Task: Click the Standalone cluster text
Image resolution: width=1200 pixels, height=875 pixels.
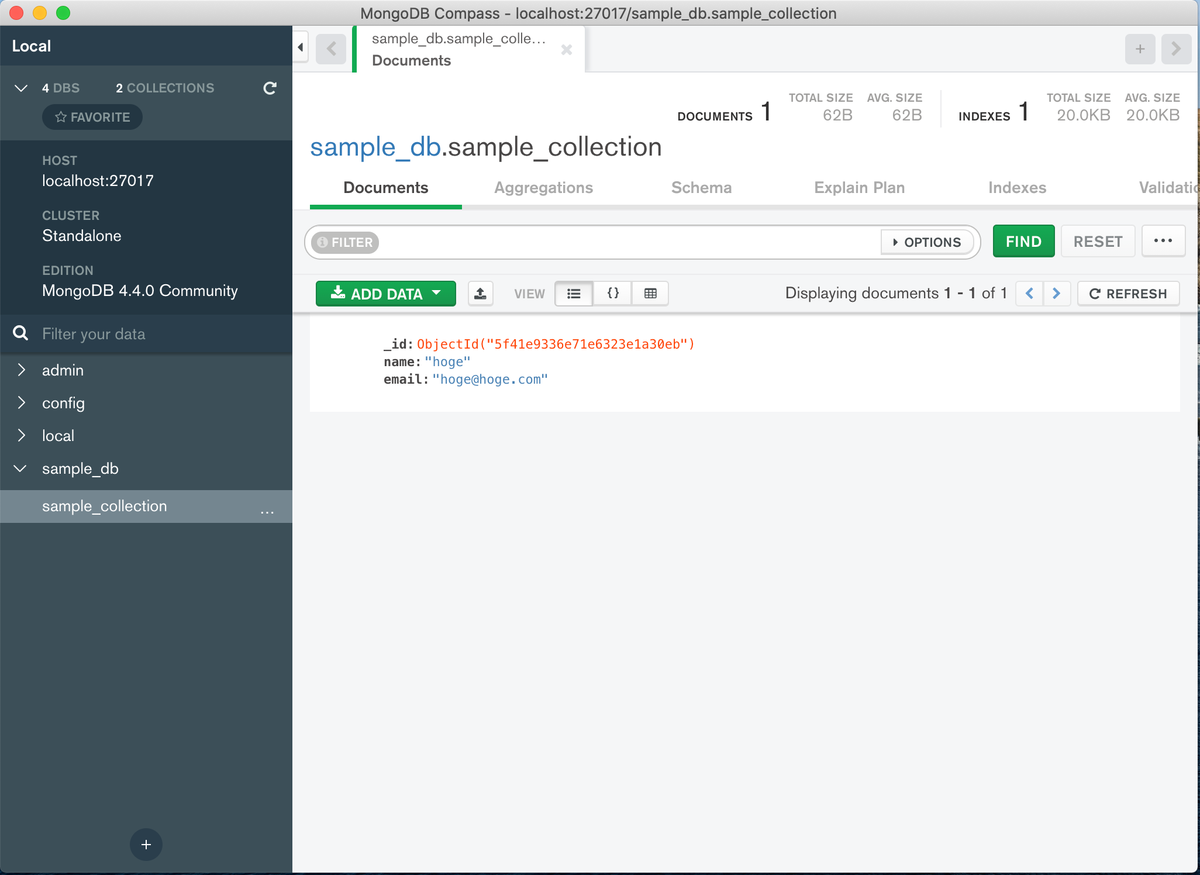Action: [82, 236]
